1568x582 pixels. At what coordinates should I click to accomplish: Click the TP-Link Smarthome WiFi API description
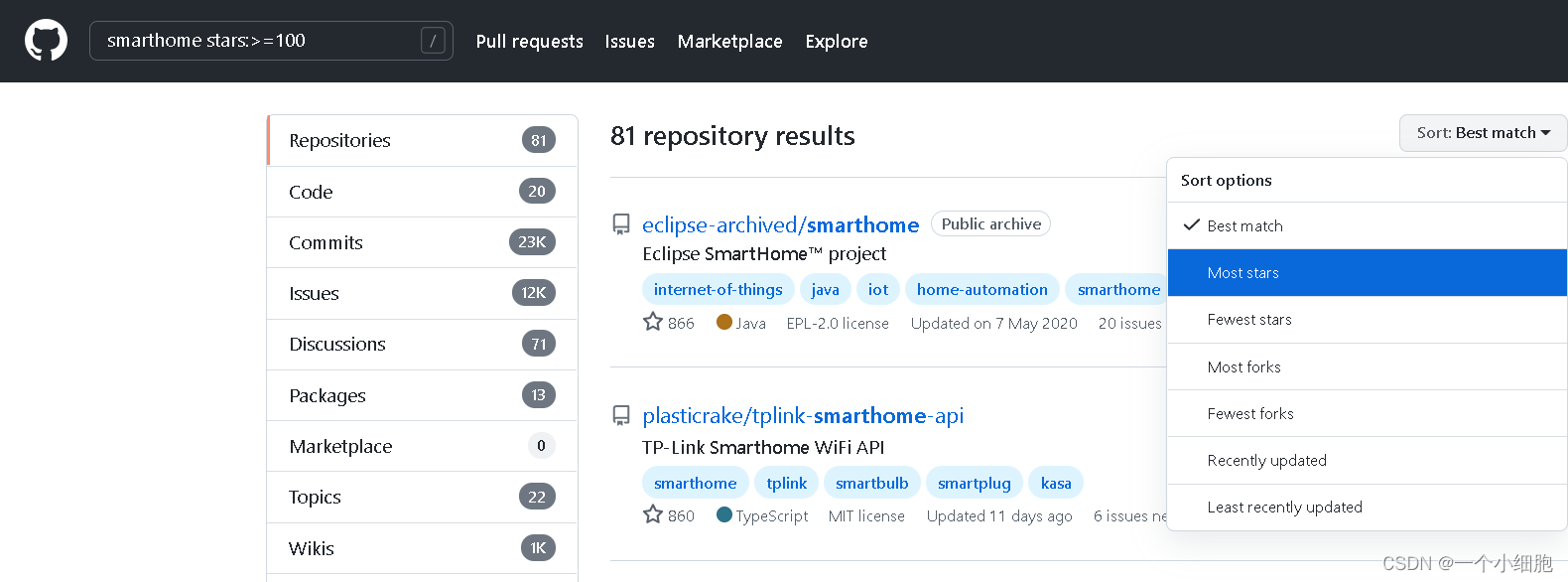pyautogui.click(x=763, y=447)
